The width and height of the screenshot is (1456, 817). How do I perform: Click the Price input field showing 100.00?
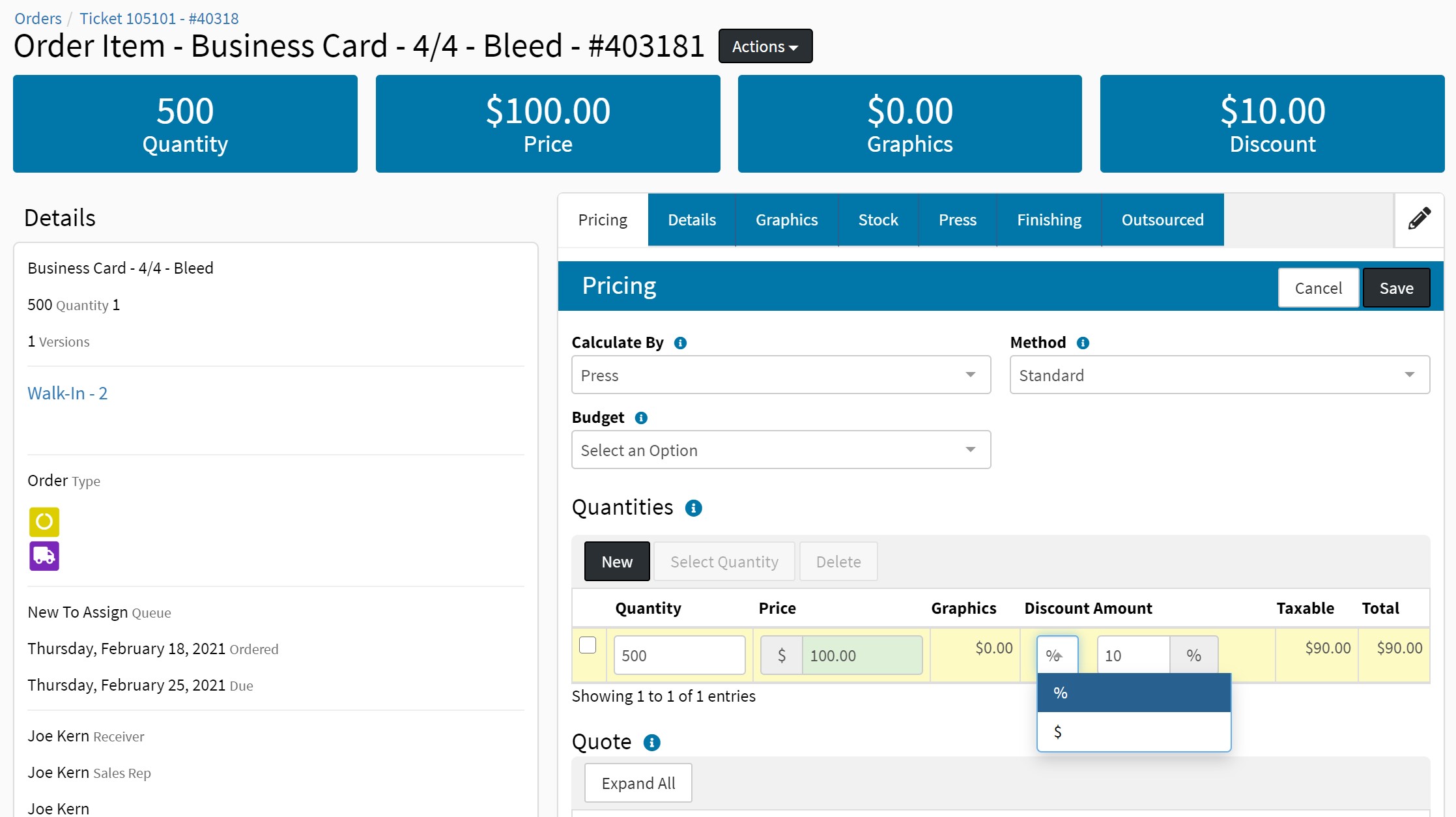tap(861, 655)
